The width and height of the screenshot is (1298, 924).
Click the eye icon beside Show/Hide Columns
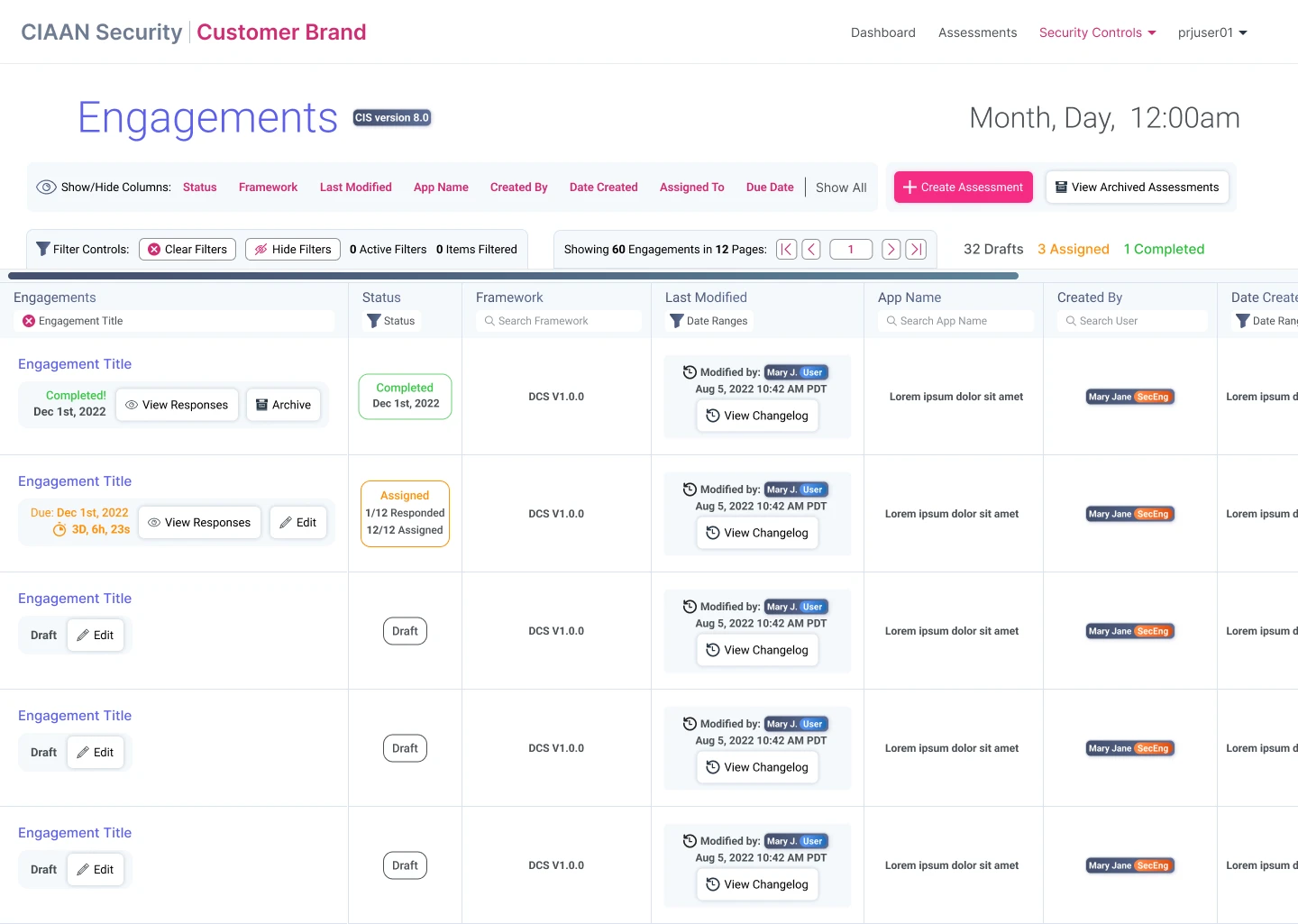coord(46,188)
